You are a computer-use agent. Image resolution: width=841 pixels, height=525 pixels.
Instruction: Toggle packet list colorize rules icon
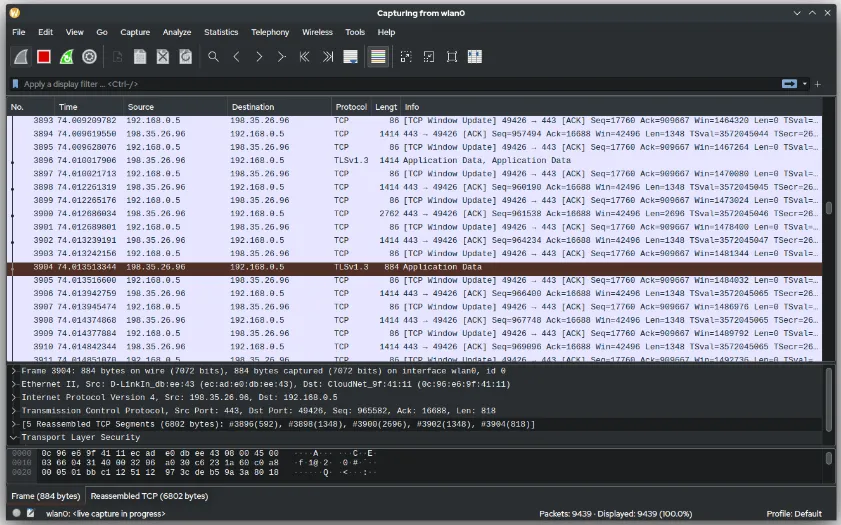click(x=378, y=57)
